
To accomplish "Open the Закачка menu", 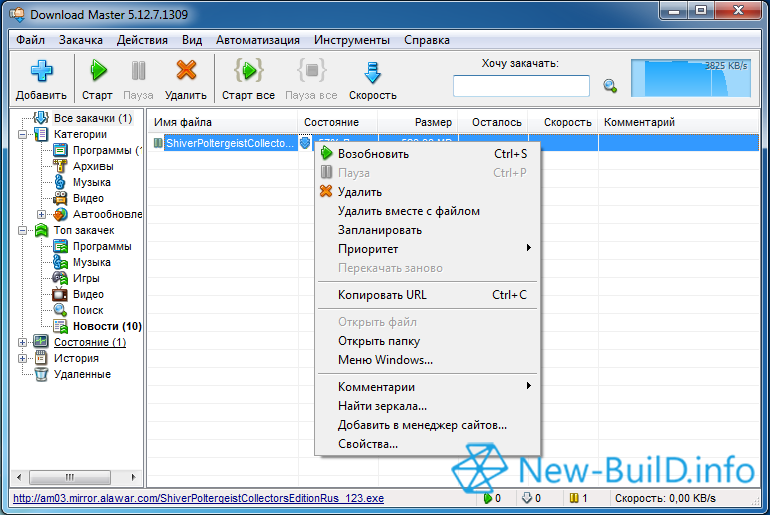I will click(81, 40).
